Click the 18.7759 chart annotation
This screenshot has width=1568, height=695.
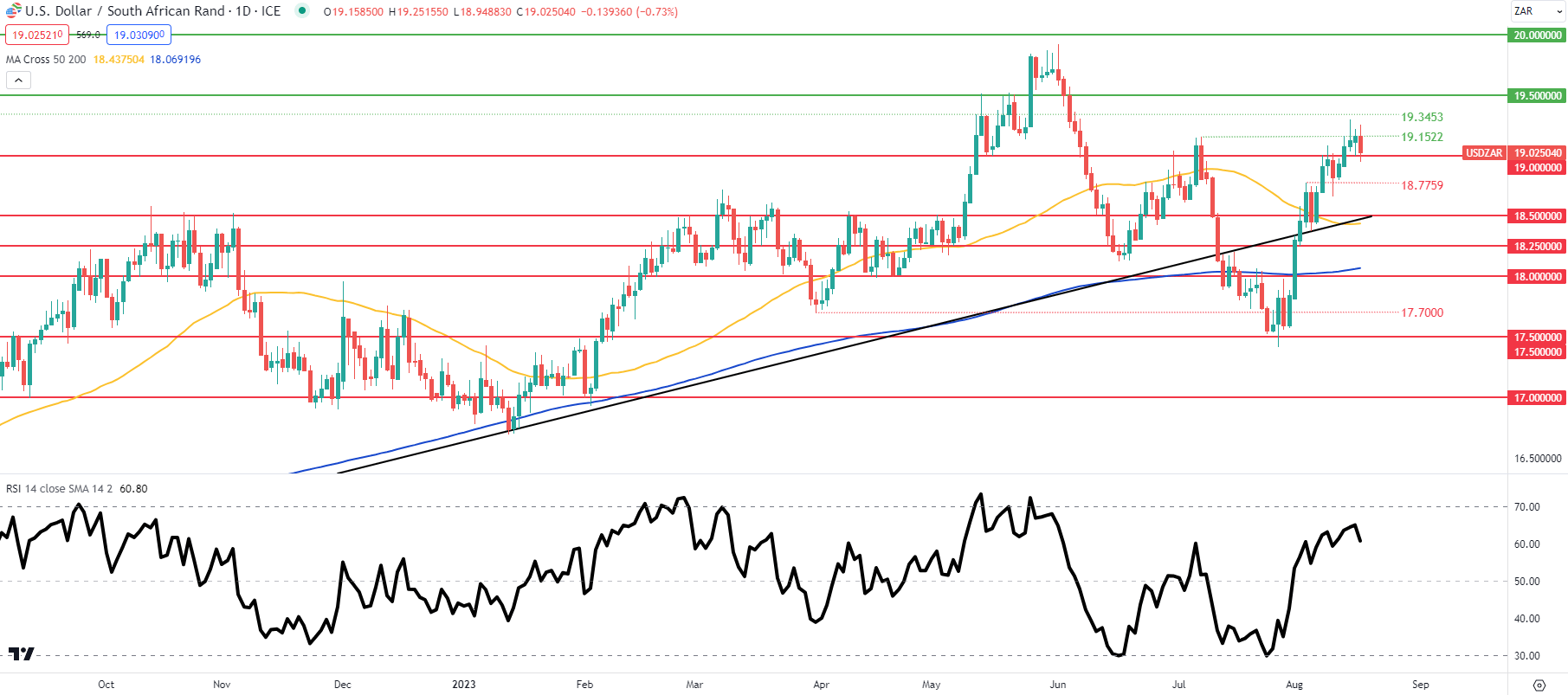tap(1422, 185)
